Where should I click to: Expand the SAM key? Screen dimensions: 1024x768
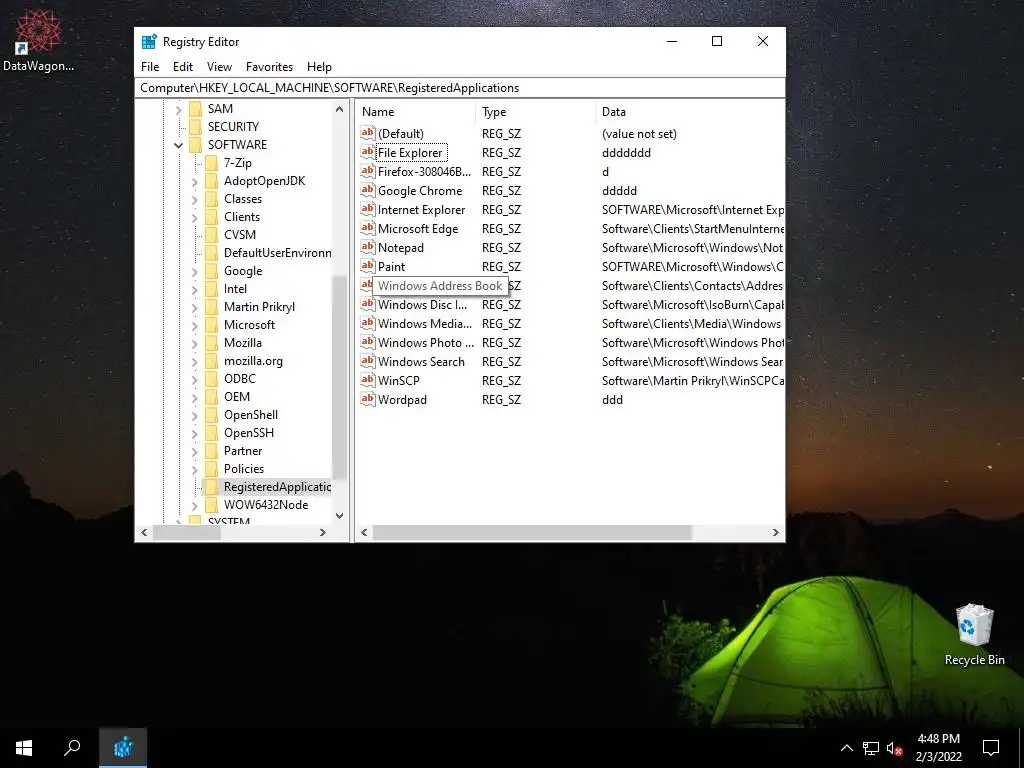(178, 109)
